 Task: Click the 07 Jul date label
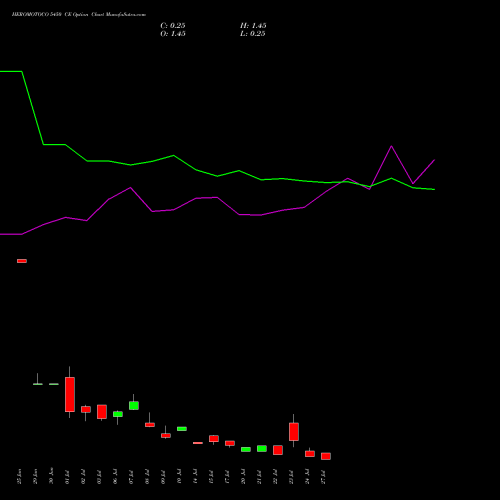131,477
